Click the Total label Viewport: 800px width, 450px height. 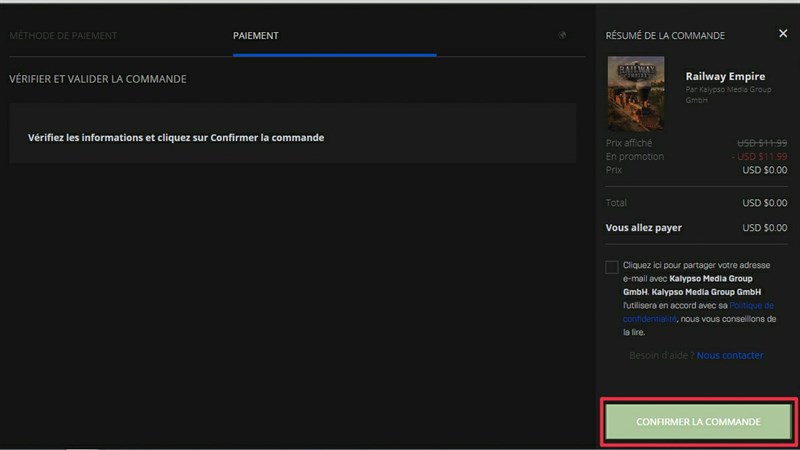click(x=616, y=203)
